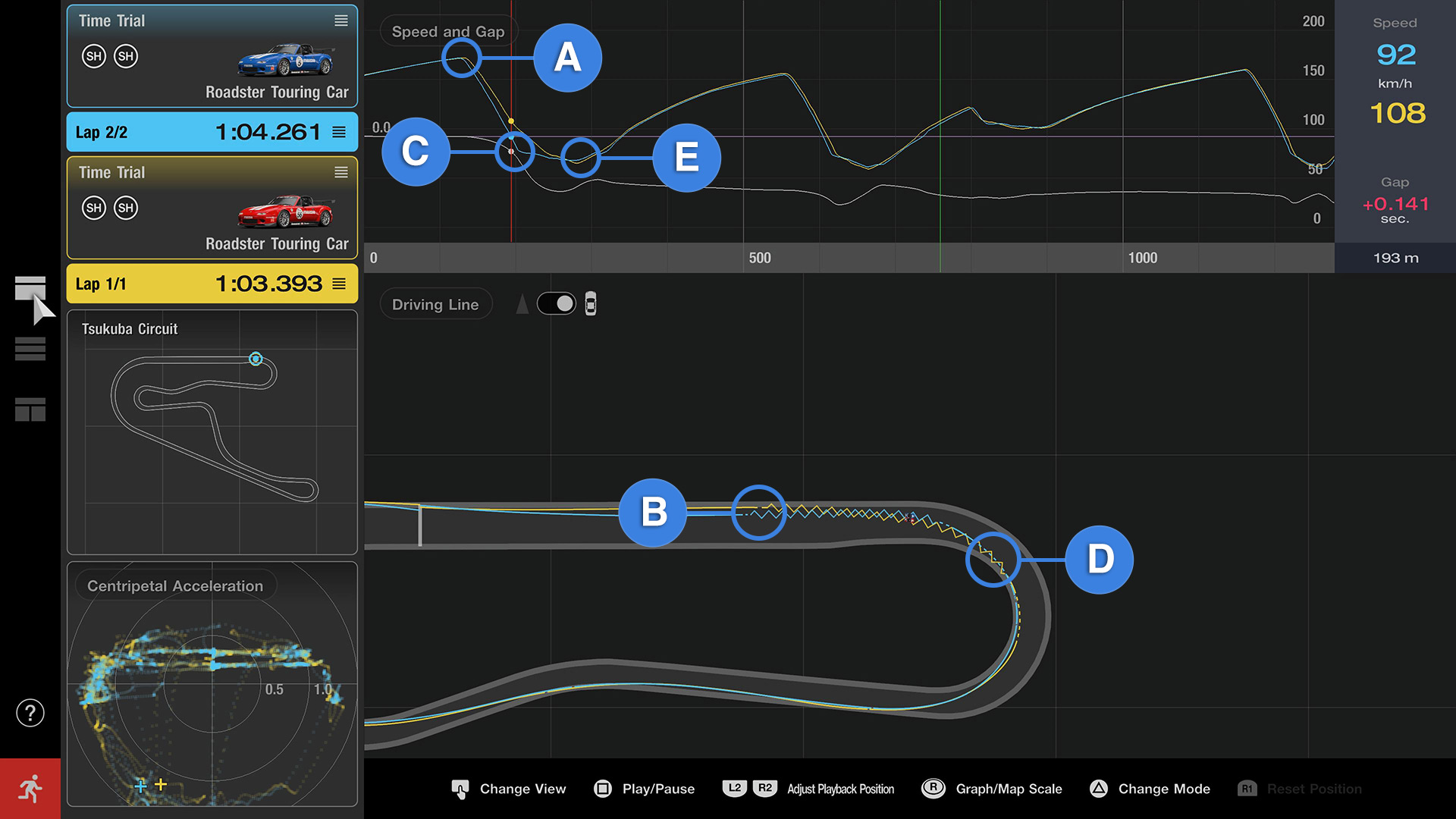This screenshot has height=819, width=1456.
Task: Click the red running man exit icon
Action: click(x=30, y=789)
